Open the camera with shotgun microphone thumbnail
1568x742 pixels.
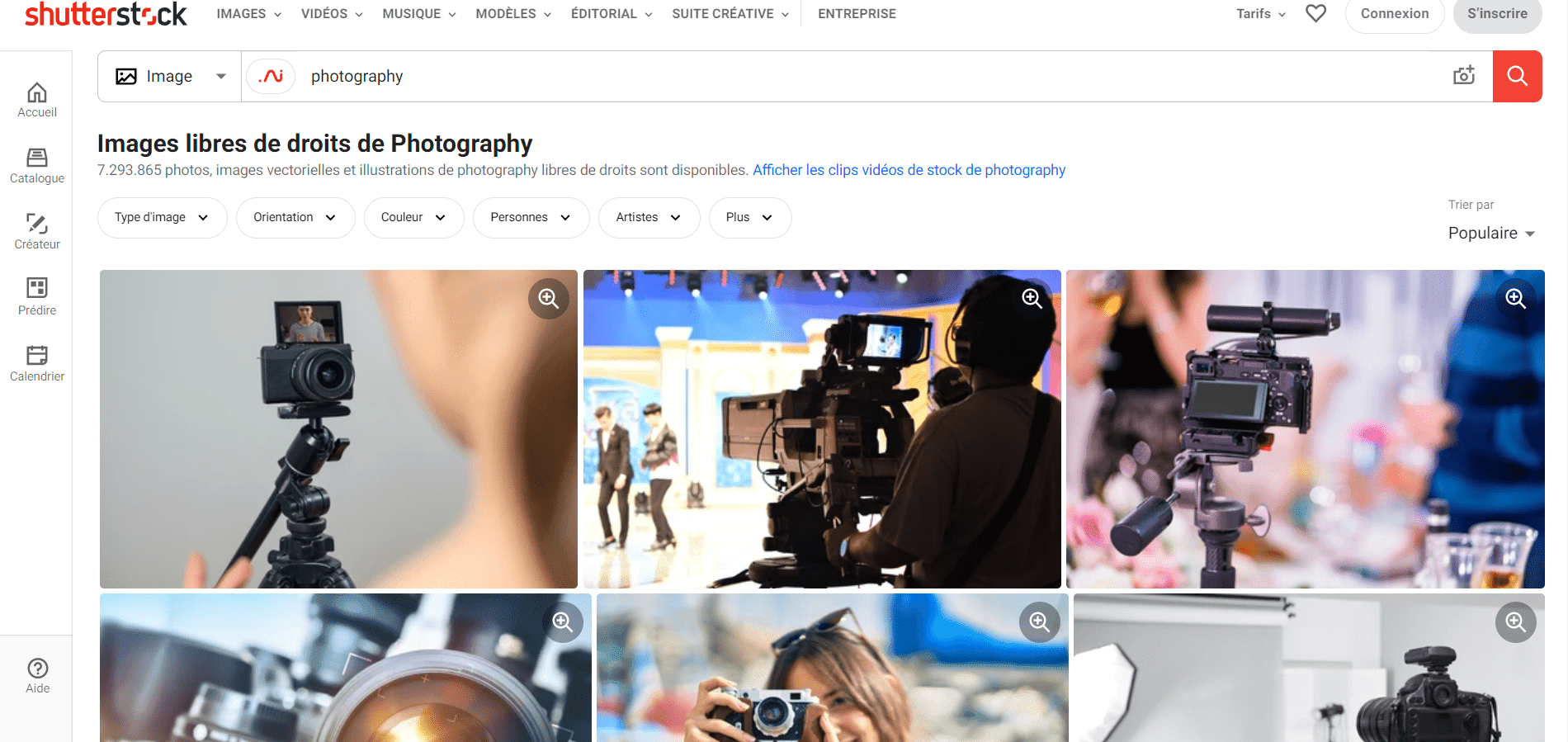(1306, 429)
